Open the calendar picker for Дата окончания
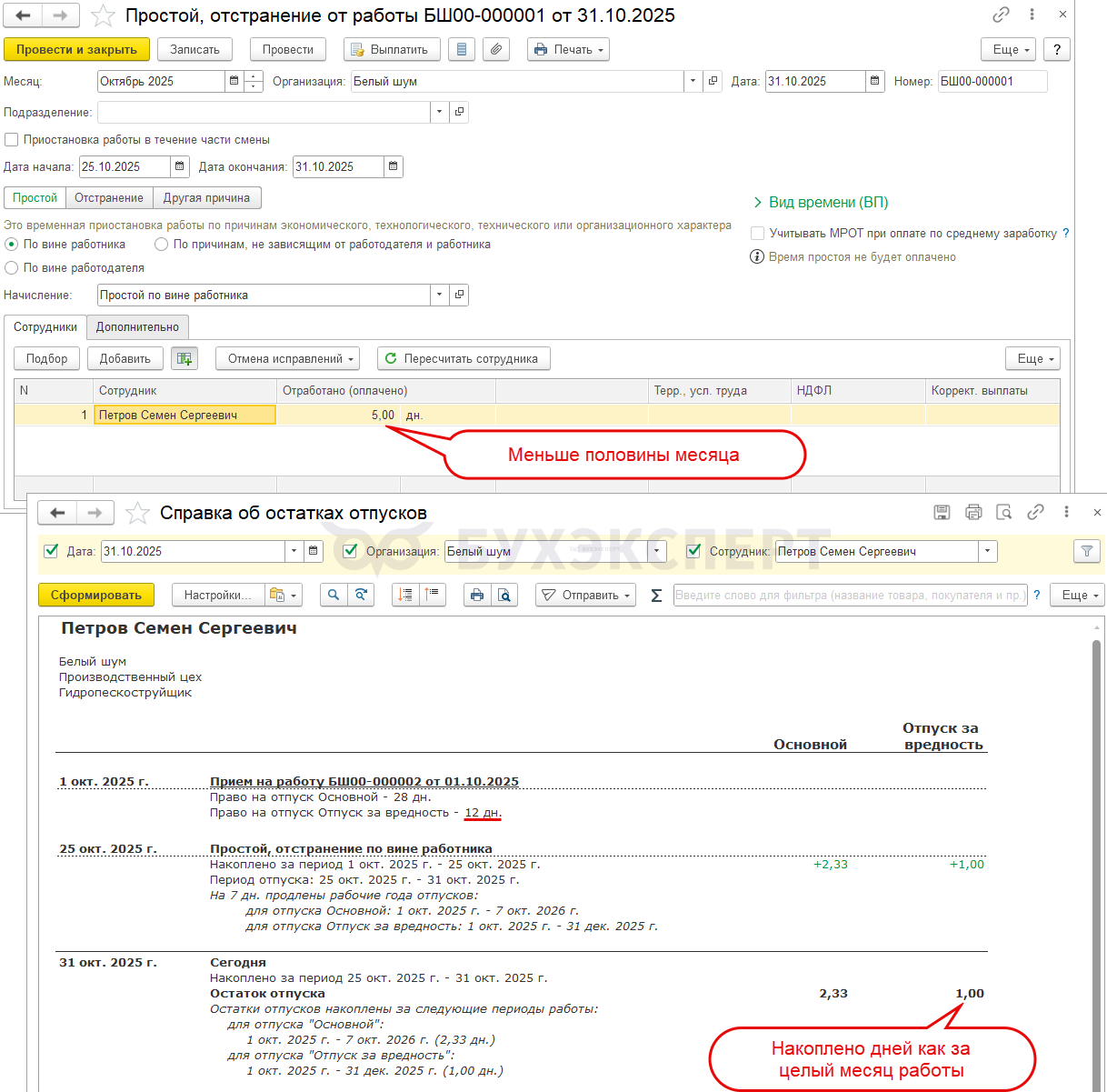Screen dimensions: 1107x1092 (x=393, y=166)
